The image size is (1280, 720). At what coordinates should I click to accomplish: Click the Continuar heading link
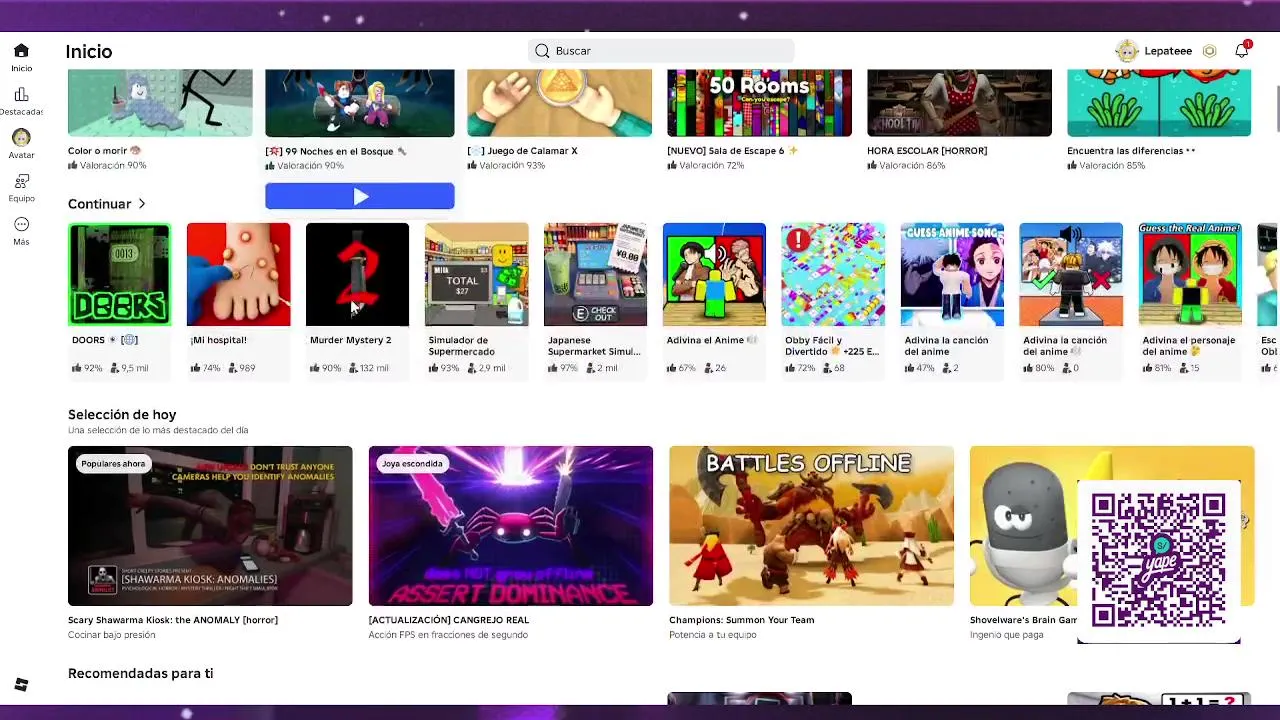[x=99, y=204]
